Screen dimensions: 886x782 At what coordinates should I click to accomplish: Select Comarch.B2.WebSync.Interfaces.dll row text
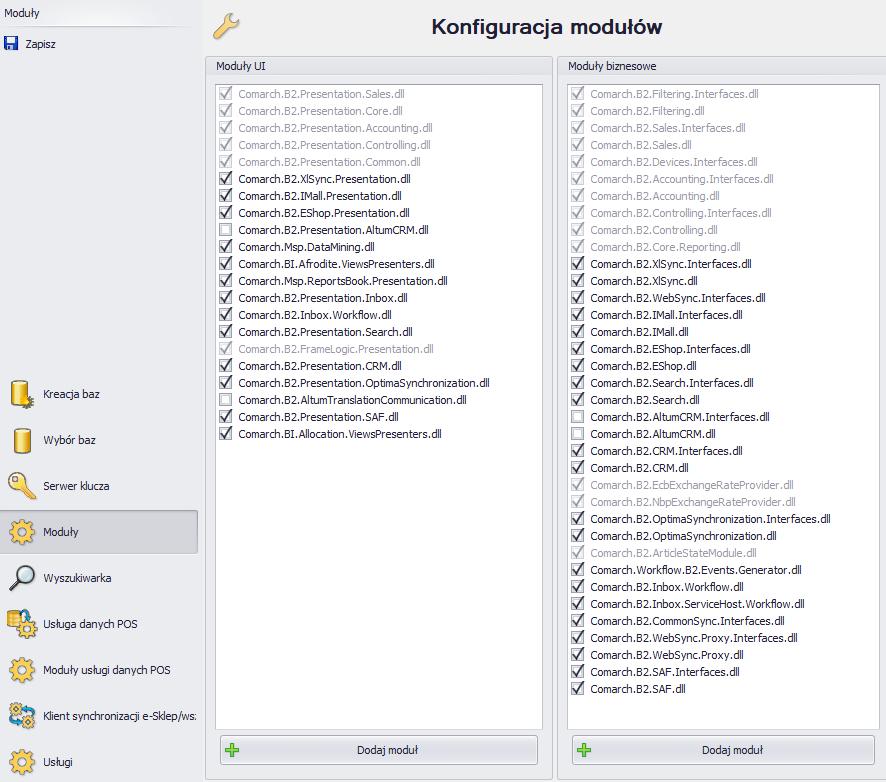[677, 298]
